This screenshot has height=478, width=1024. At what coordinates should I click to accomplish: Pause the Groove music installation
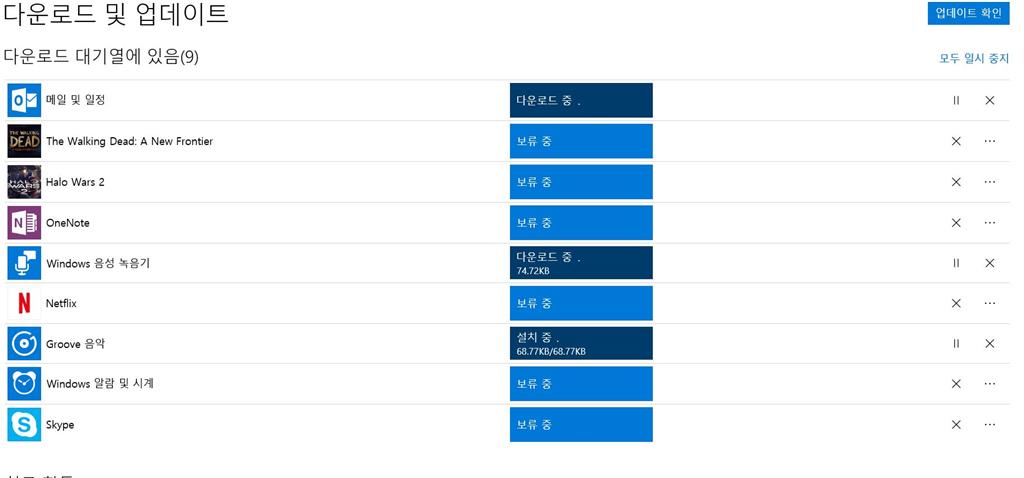pos(956,343)
